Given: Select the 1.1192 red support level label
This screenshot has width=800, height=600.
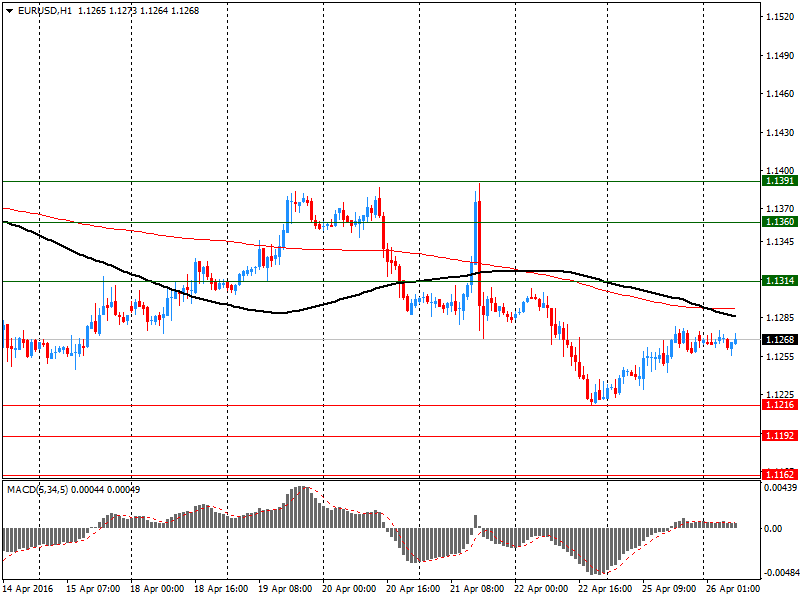Looking at the screenshot, I should pyautogui.click(x=780, y=436).
